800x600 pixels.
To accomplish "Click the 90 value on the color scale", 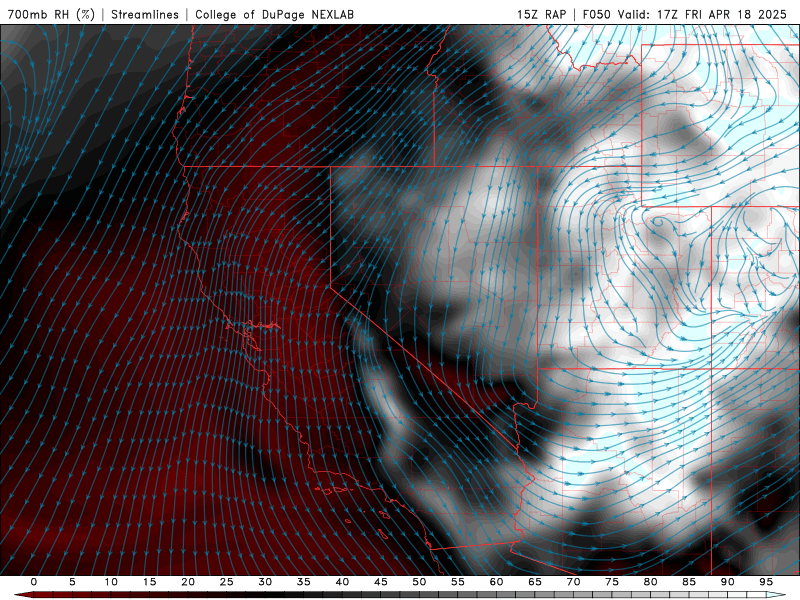I will pyautogui.click(x=727, y=582).
